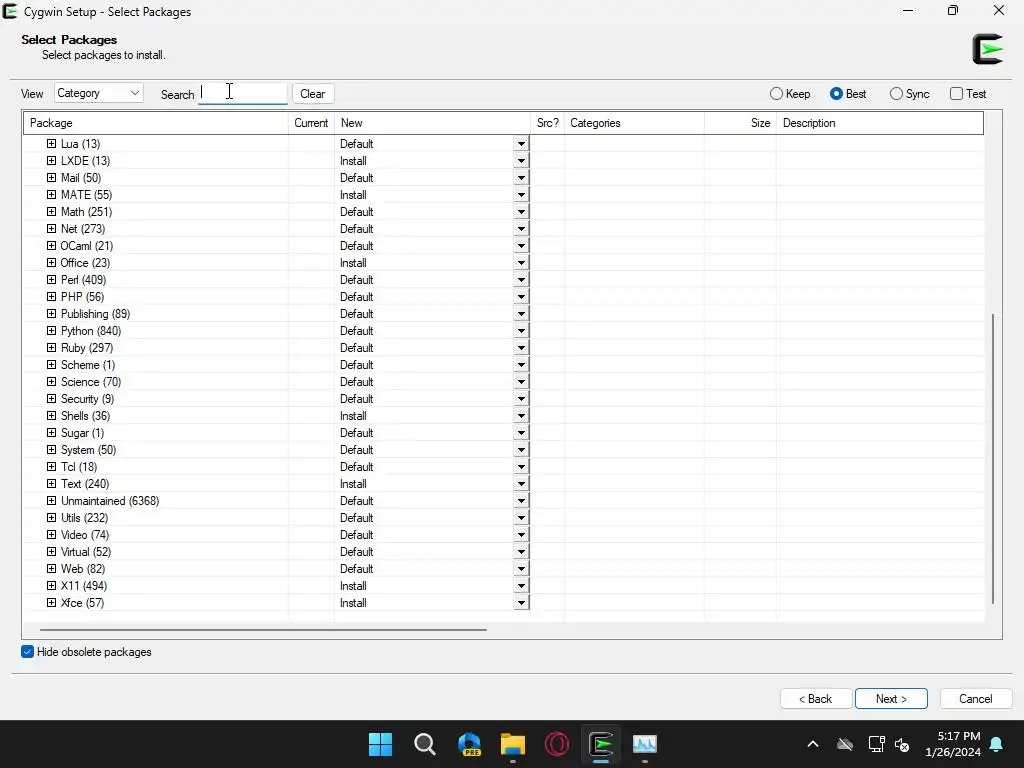Viewport: 1024px width, 768px height.
Task: Open action dropdown for Science row
Action: pyautogui.click(x=521, y=381)
